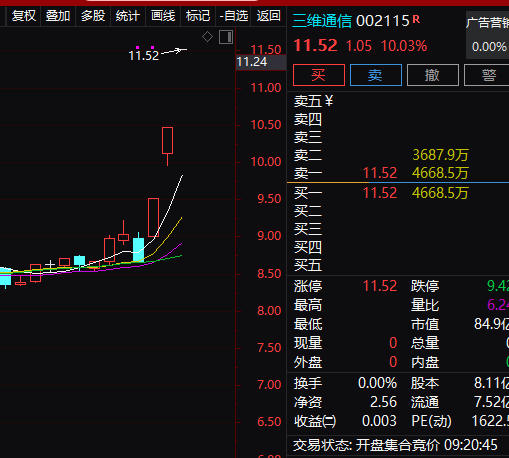
Task: Click the stock name 三维通信
Action: coord(322,21)
